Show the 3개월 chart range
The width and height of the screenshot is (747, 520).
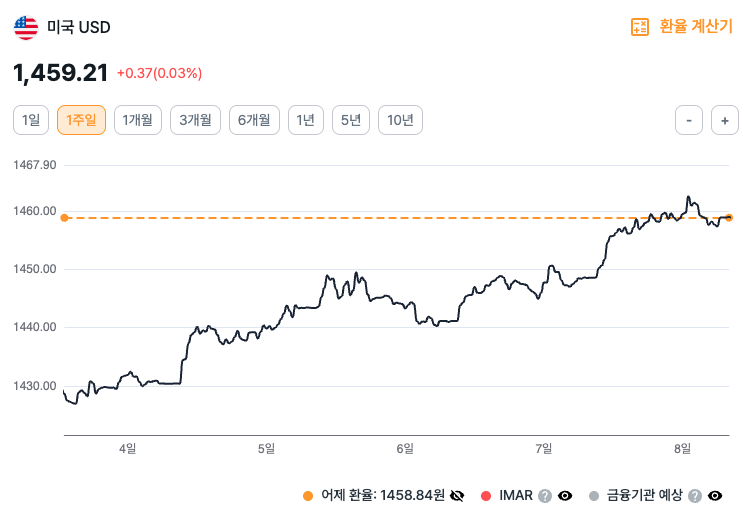(195, 120)
